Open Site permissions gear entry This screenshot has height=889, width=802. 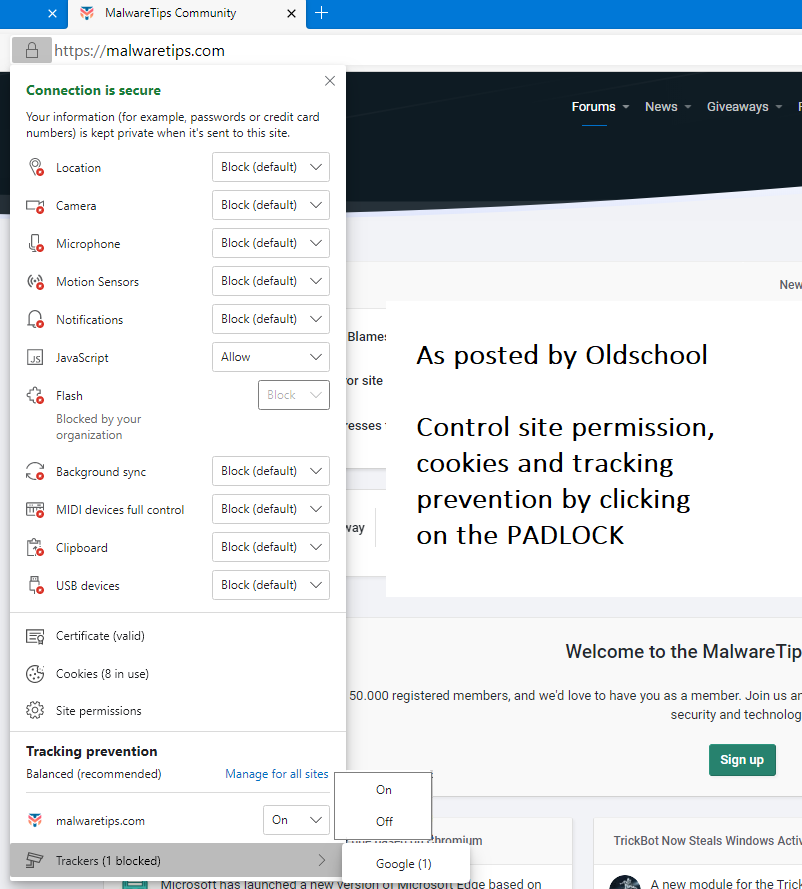98,711
